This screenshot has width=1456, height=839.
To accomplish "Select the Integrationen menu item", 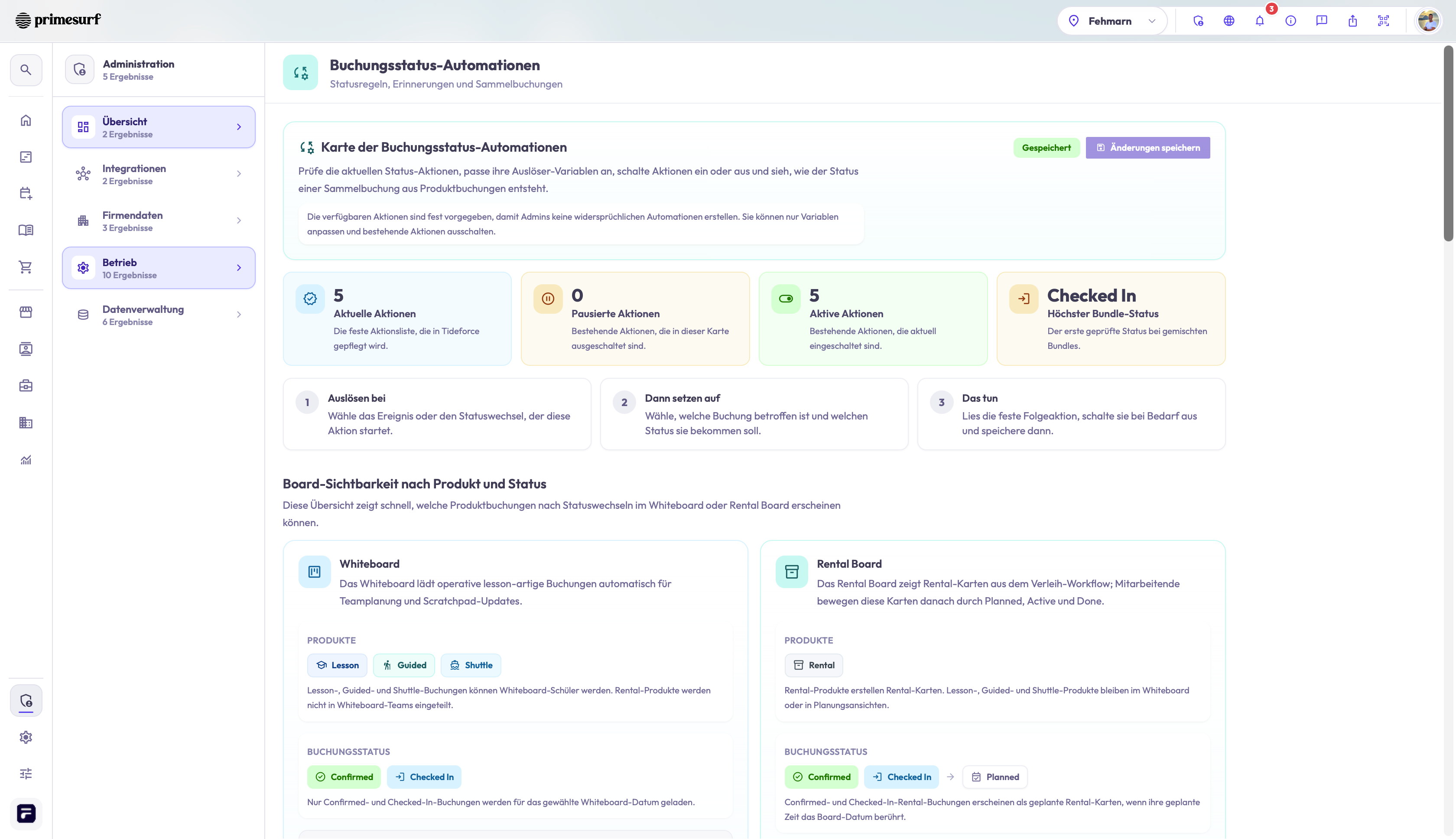I will pos(159,174).
